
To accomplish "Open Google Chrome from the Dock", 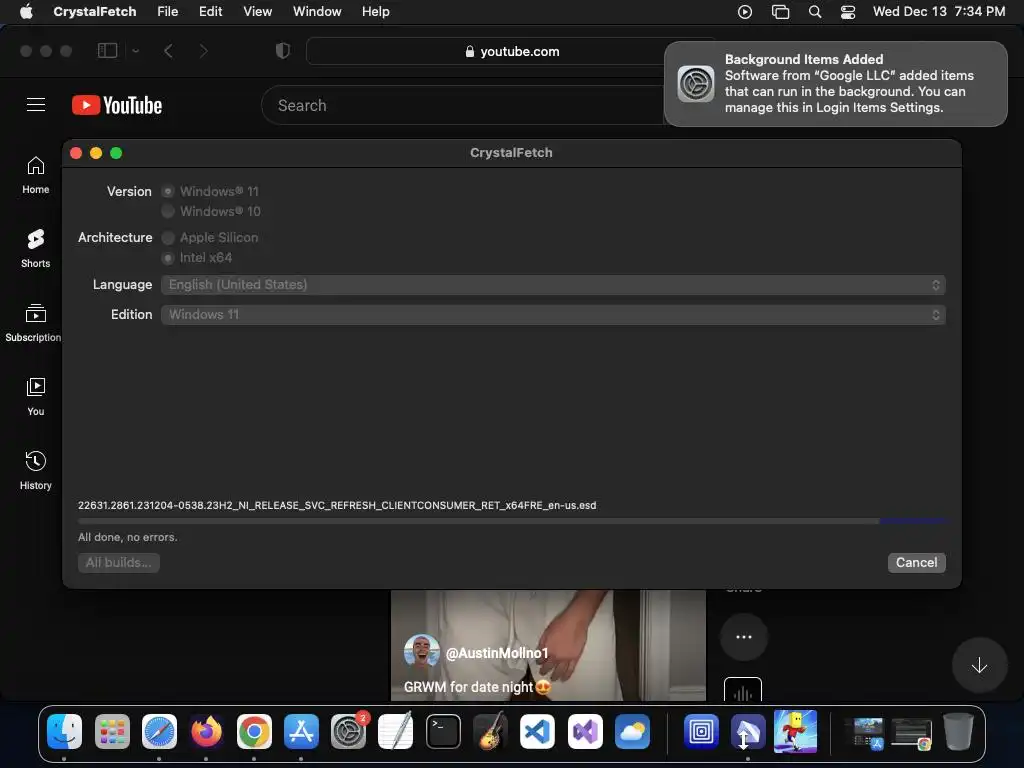I will (x=254, y=731).
